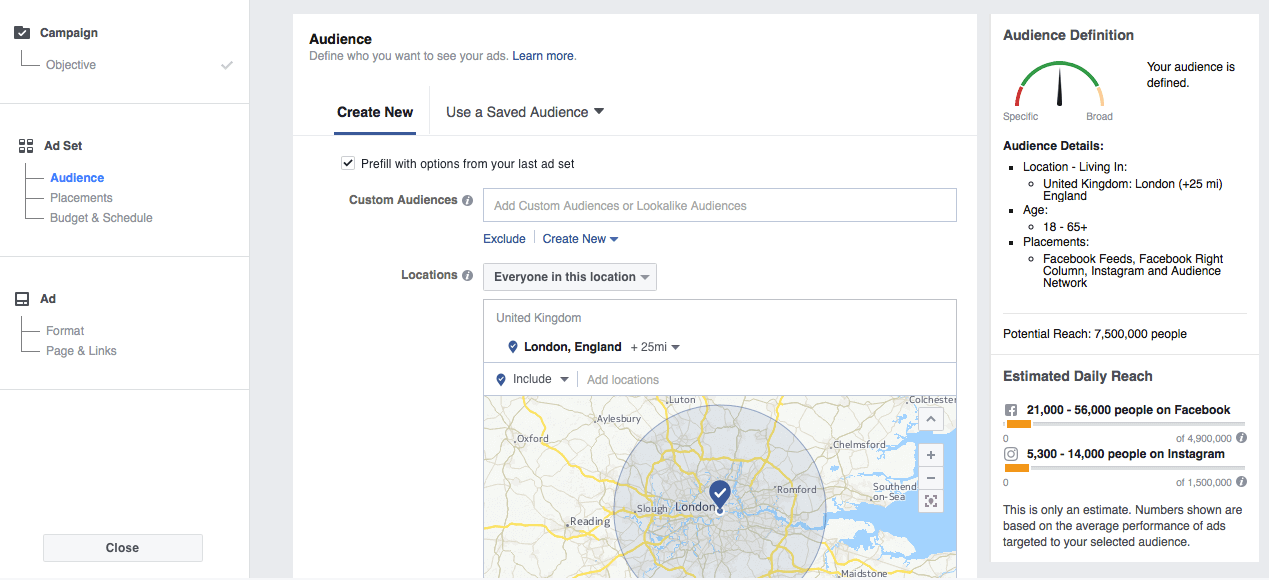
Task: Open the Locations info tooltip icon
Action: pyautogui.click(x=467, y=275)
